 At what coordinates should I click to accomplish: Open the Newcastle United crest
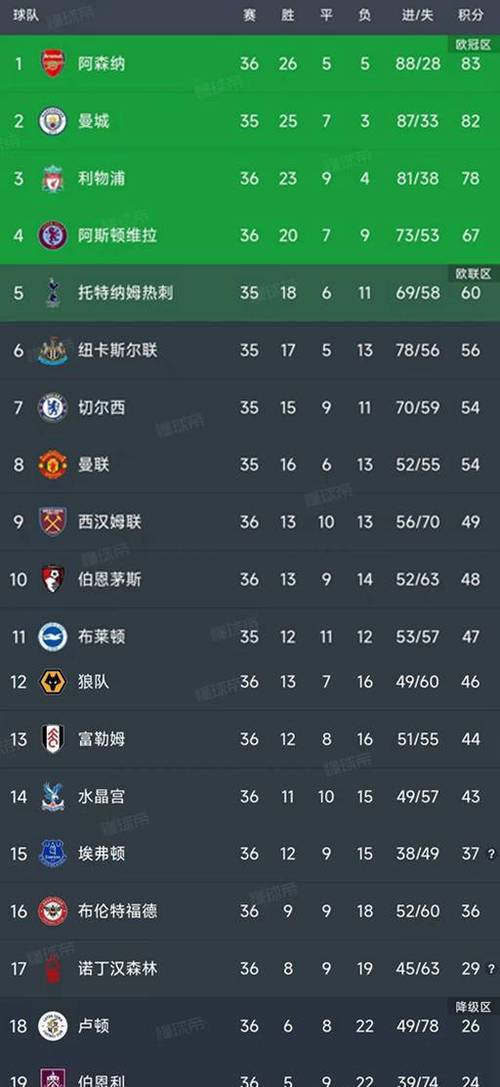(x=53, y=350)
